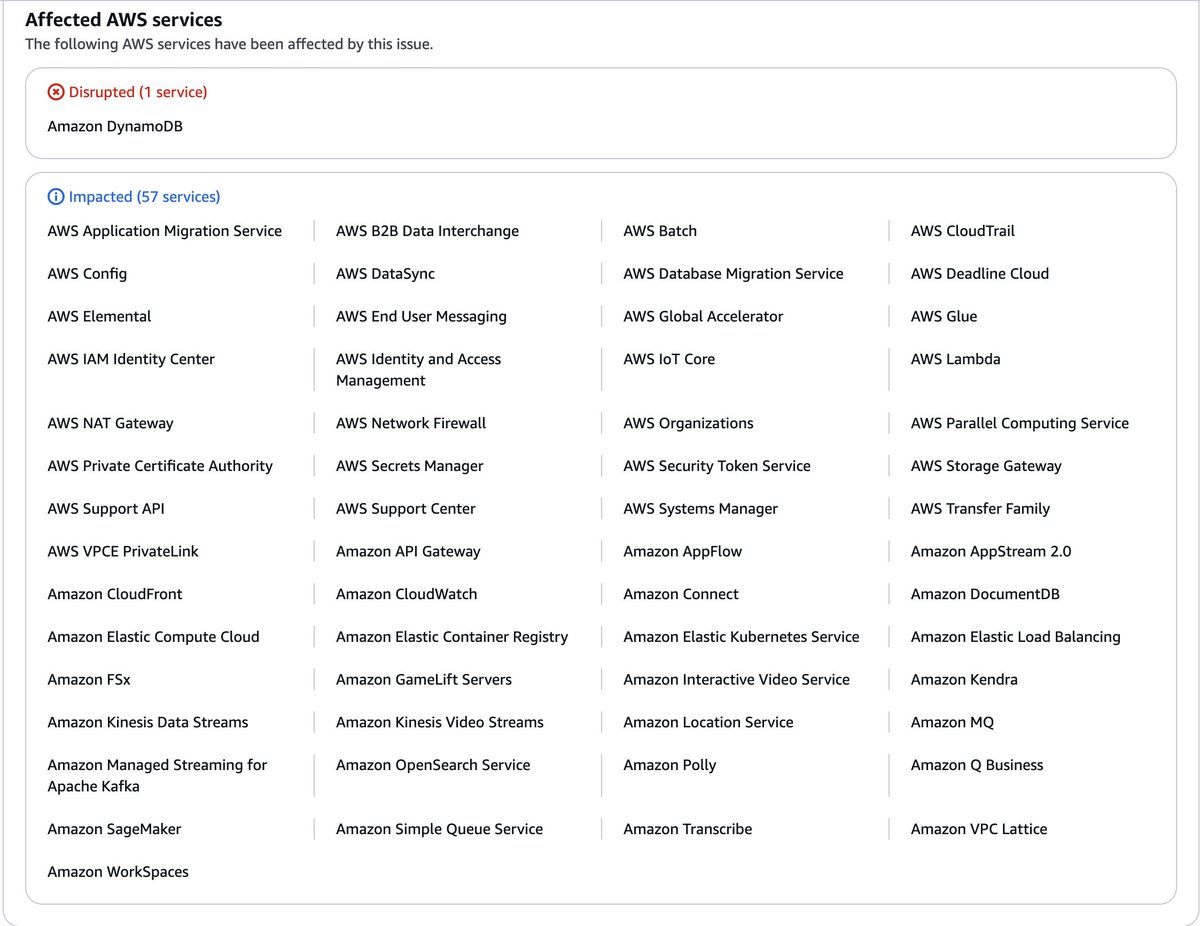Open AWS IAM Identity Center

130,358
